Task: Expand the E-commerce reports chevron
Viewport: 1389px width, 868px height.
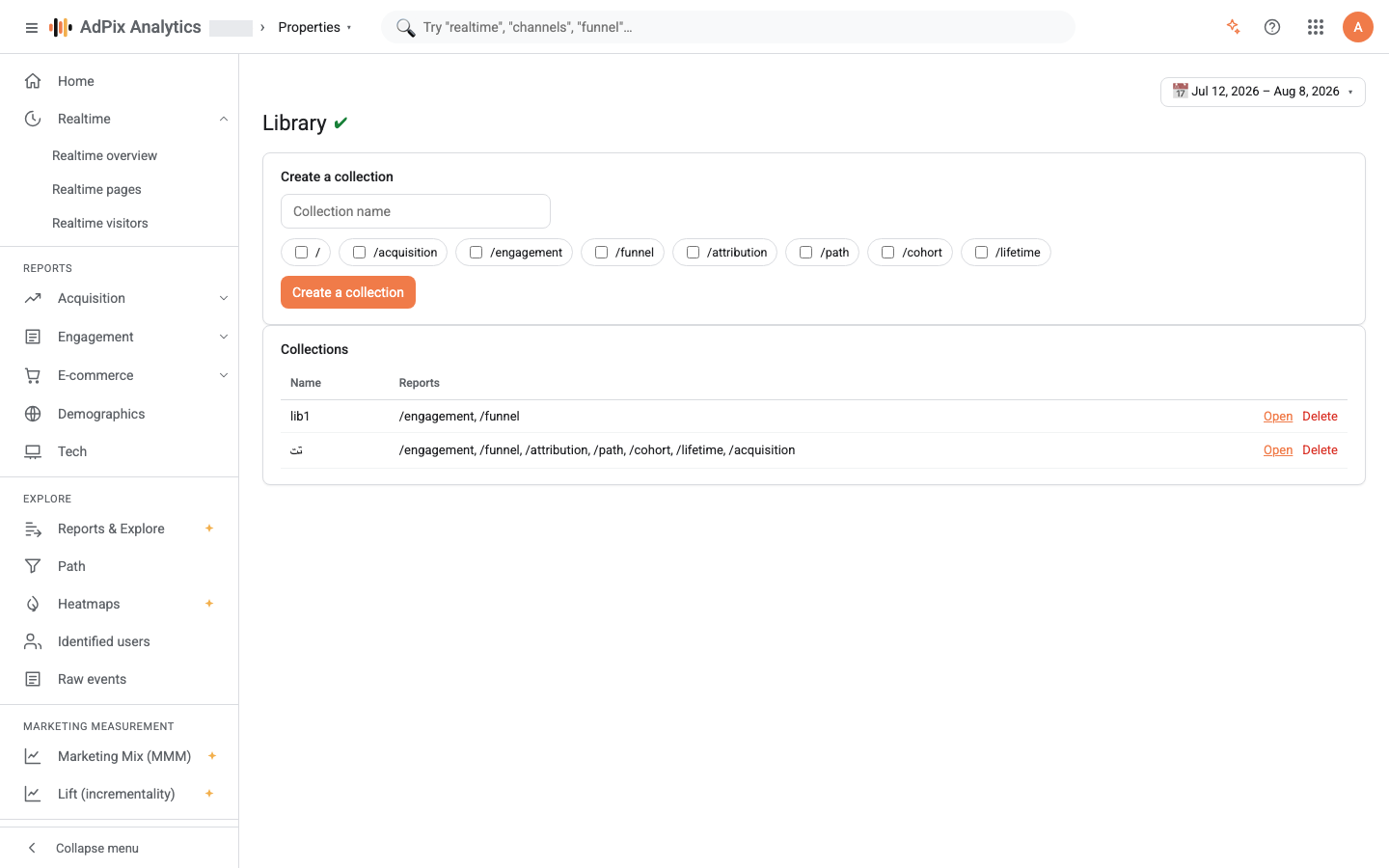Action: pyautogui.click(x=224, y=375)
